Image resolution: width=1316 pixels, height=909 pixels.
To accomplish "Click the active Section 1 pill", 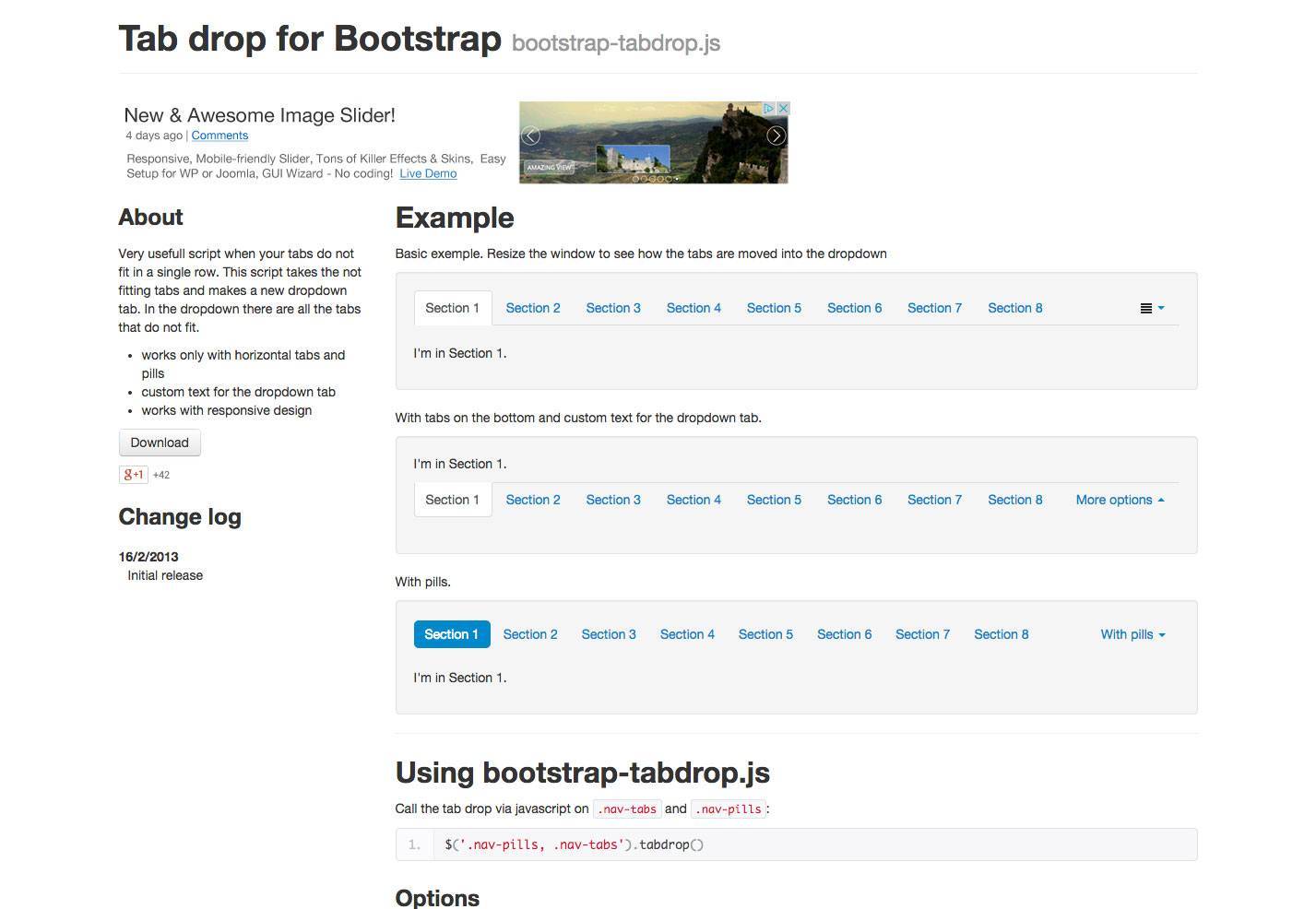I will click(x=452, y=634).
